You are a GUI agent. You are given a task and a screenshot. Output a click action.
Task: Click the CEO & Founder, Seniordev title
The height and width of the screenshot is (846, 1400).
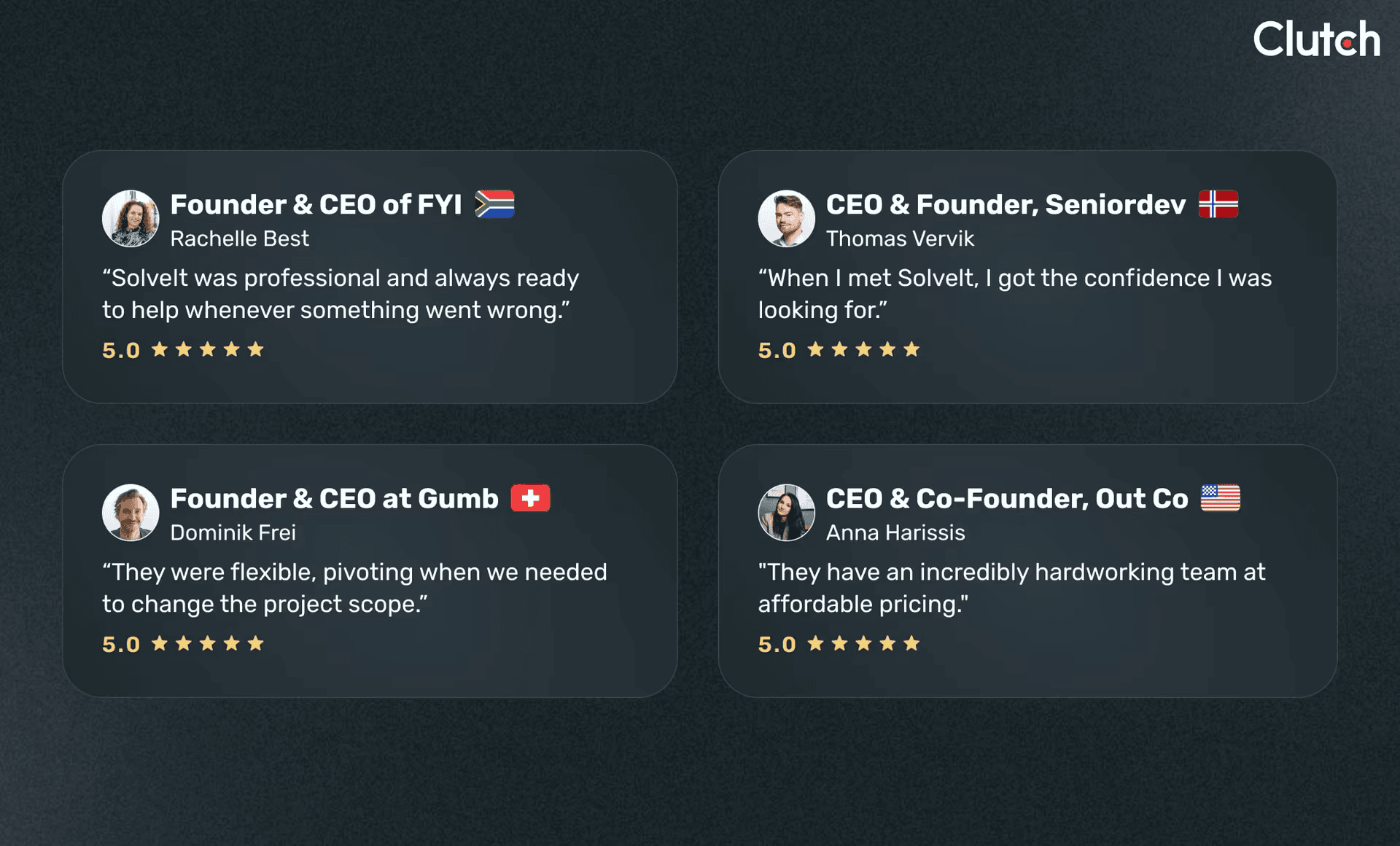tap(1006, 205)
